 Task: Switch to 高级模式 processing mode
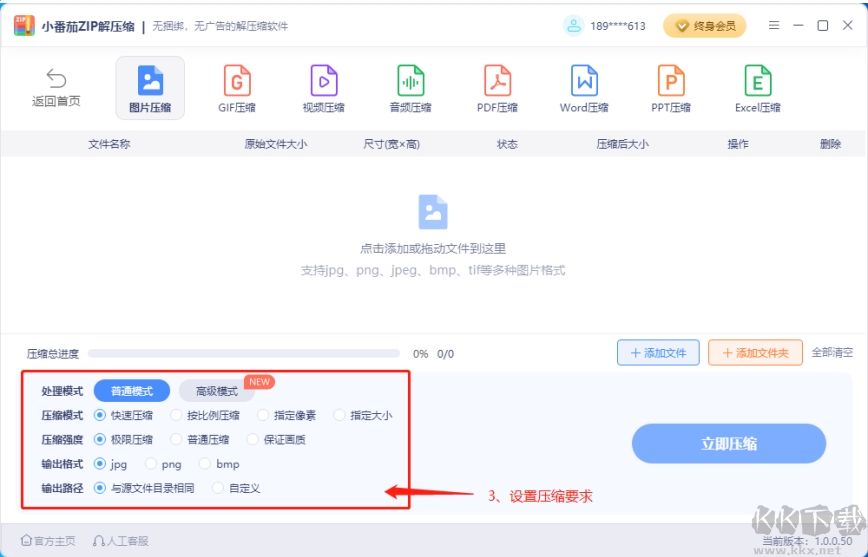(216, 391)
